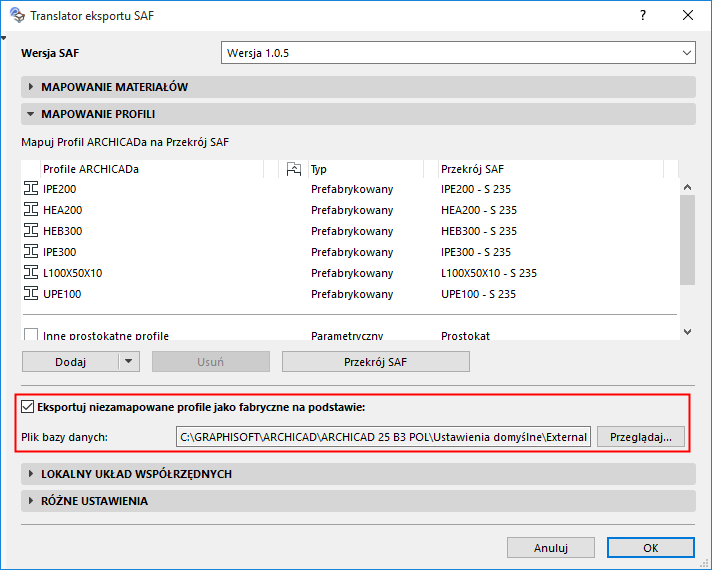Uncheck Eksportuj niezamapowane profile jako fabryczne
Viewport: 712px width, 570px height.
28,406
